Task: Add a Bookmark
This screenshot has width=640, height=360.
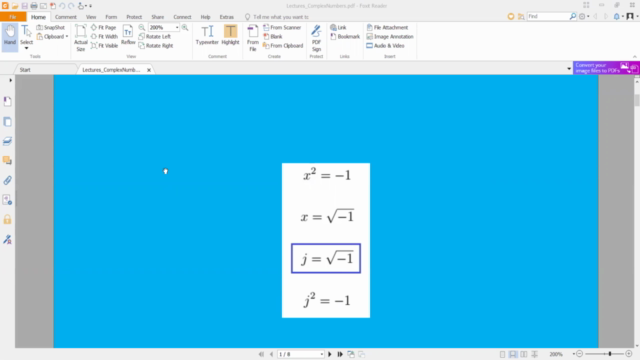Action: click(x=345, y=37)
